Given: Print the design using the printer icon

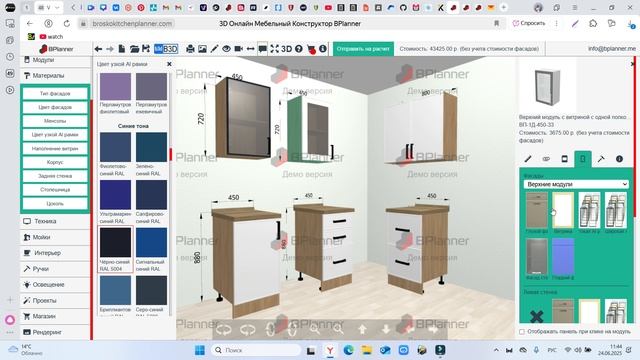Looking at the screenshot, I should coord(190,49).
